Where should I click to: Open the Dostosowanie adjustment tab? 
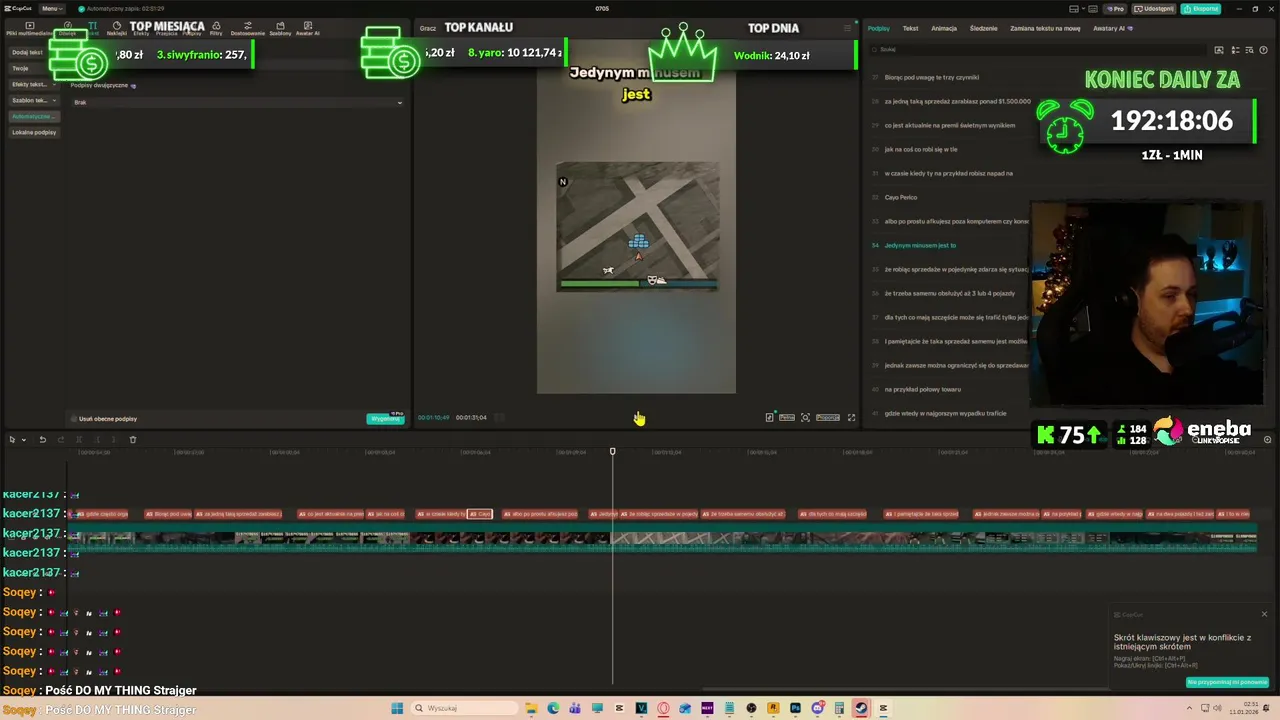(248, 28)
